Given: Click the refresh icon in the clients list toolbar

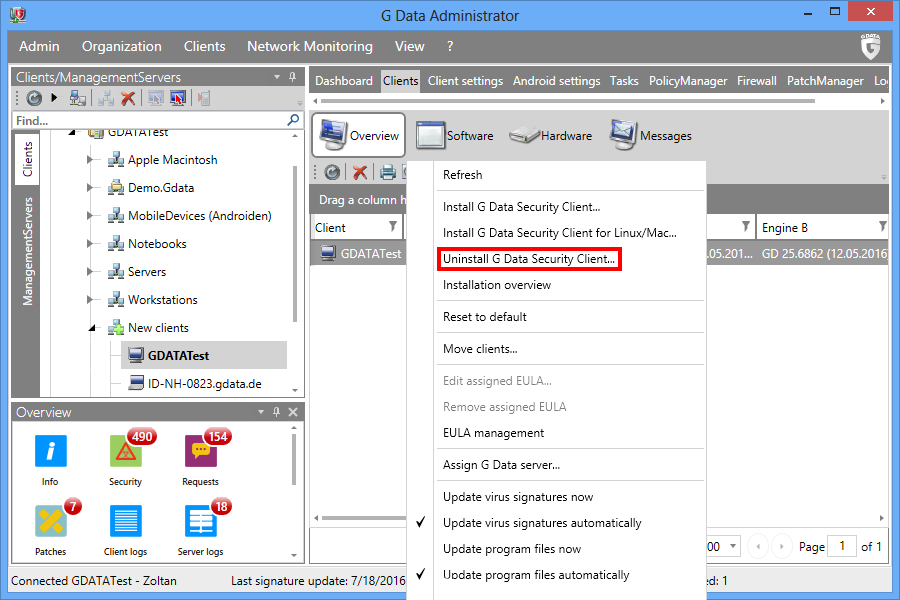Looking at the screenshot, I should [332, 172].
